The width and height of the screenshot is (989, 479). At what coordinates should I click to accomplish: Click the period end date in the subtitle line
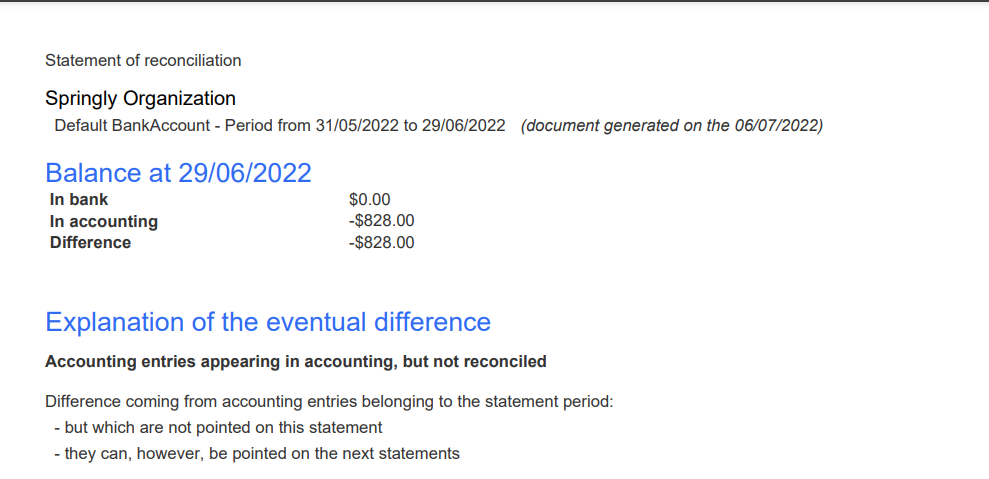click(463, 126)
